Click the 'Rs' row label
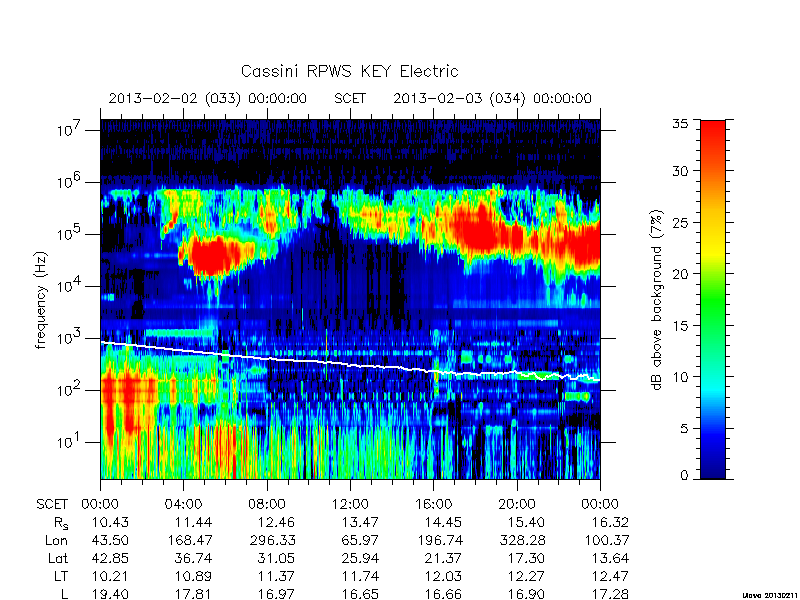Screen dimensions: 800x600 click(61, 523)
